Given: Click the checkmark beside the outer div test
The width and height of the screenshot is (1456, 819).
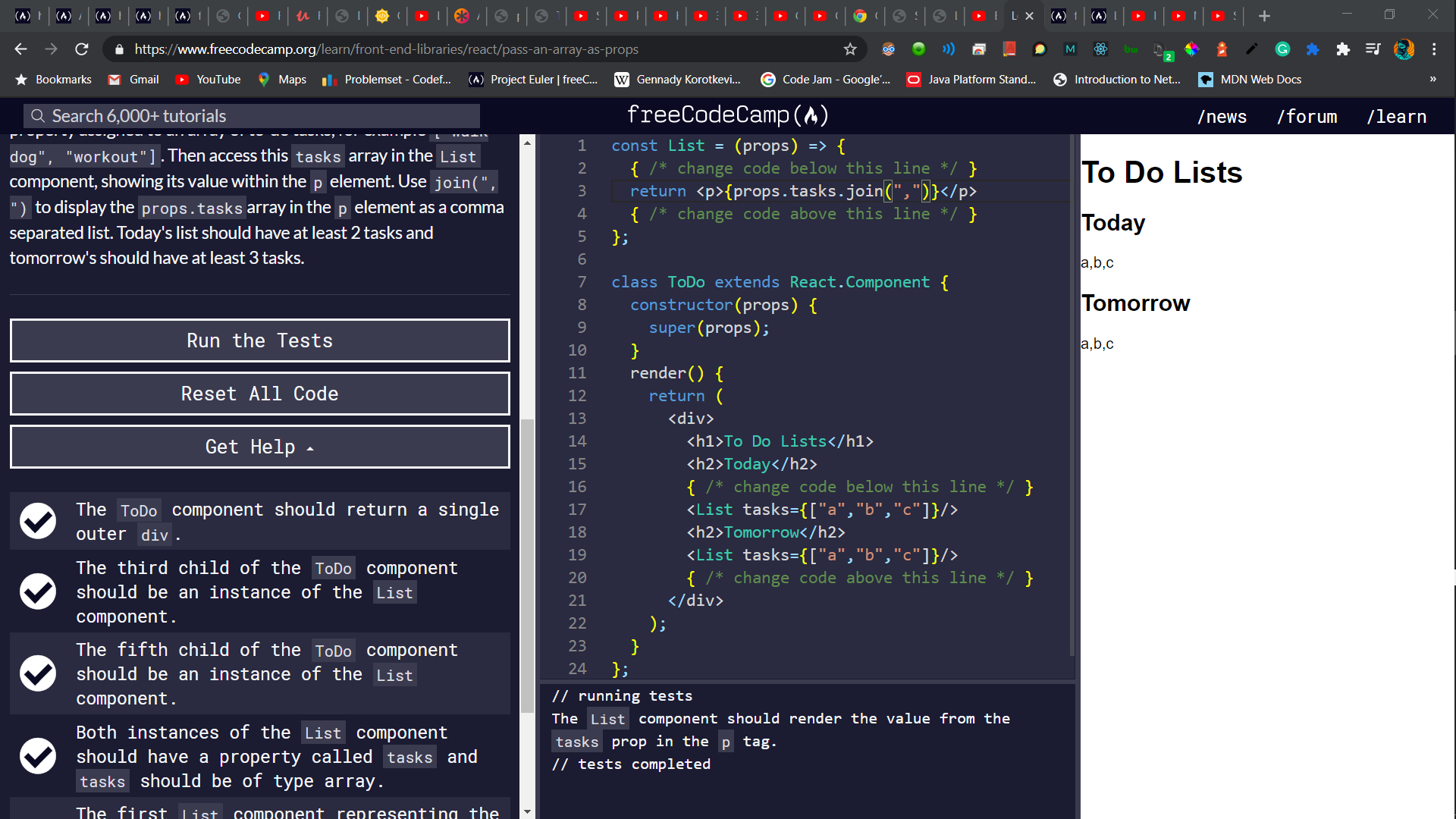Looking at the screenshot, I should 37,521.
